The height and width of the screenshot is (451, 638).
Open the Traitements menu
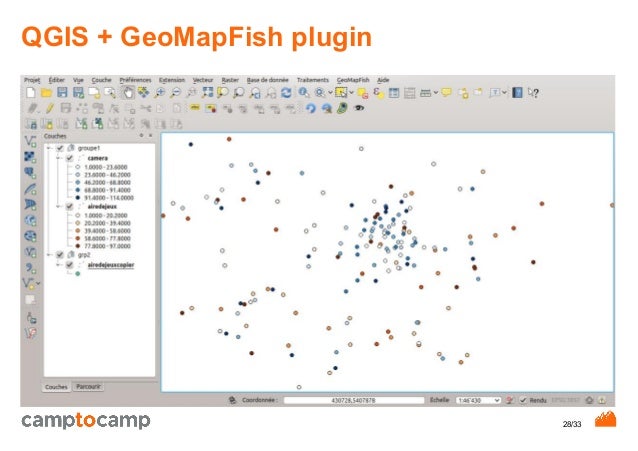312,80
